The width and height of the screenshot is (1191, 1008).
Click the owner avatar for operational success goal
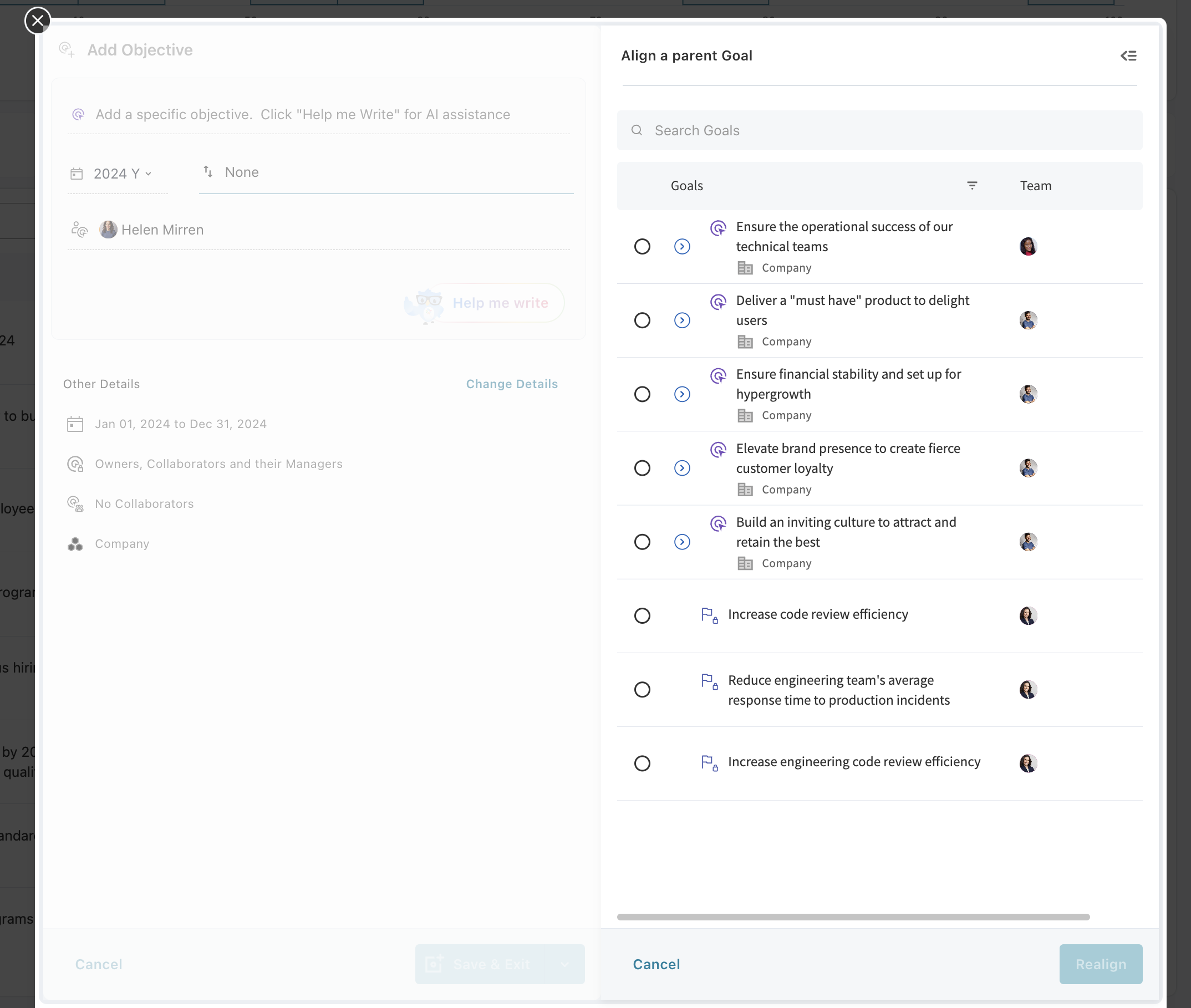(1027, 246)
